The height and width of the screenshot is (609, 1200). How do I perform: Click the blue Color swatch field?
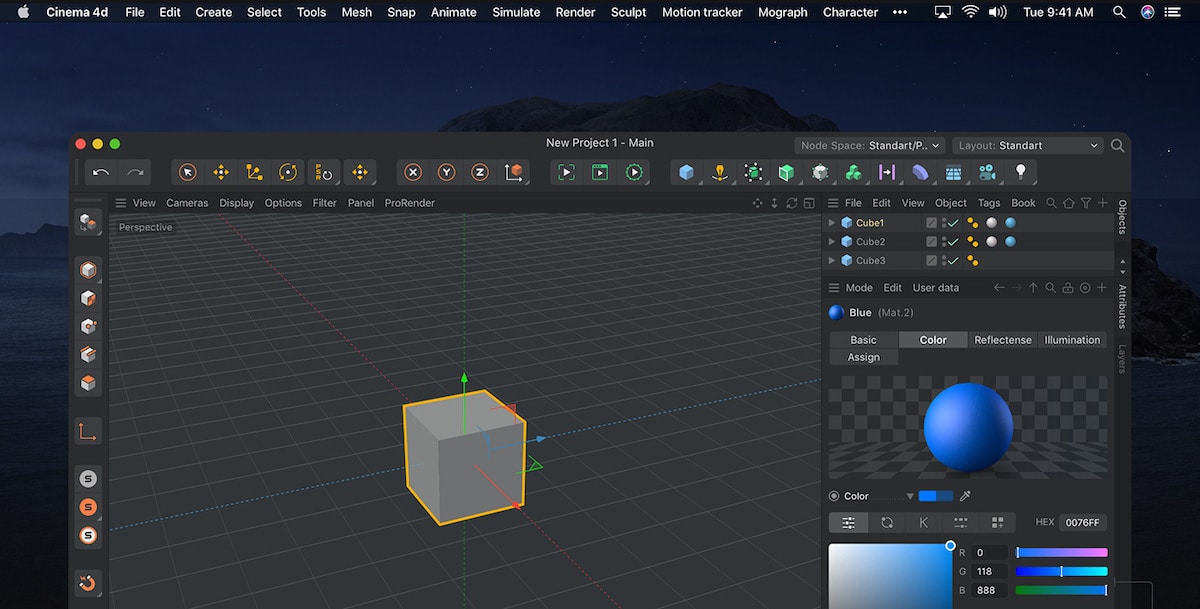[936, 495]
